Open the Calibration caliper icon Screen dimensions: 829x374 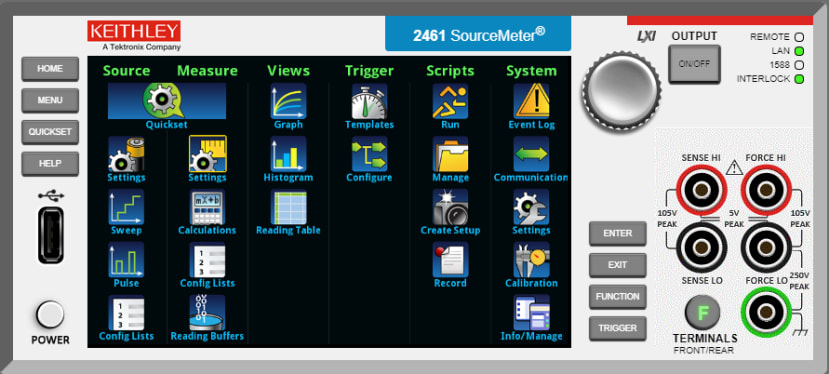pyautogui.click(x=531, y=260)
